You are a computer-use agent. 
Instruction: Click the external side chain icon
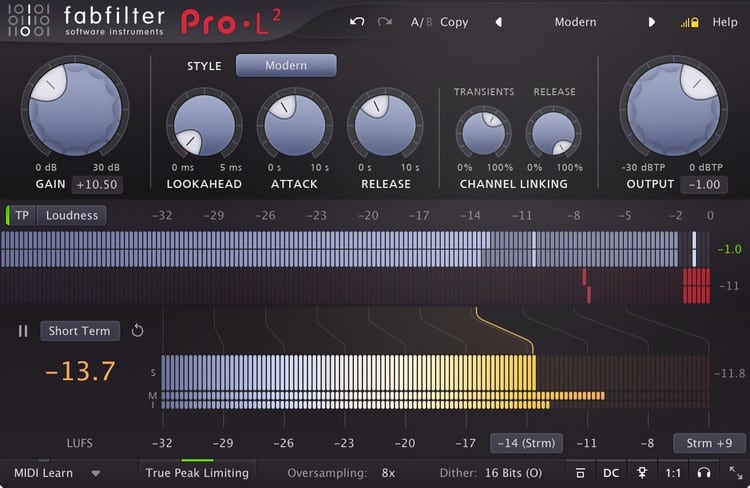[642, 473]
